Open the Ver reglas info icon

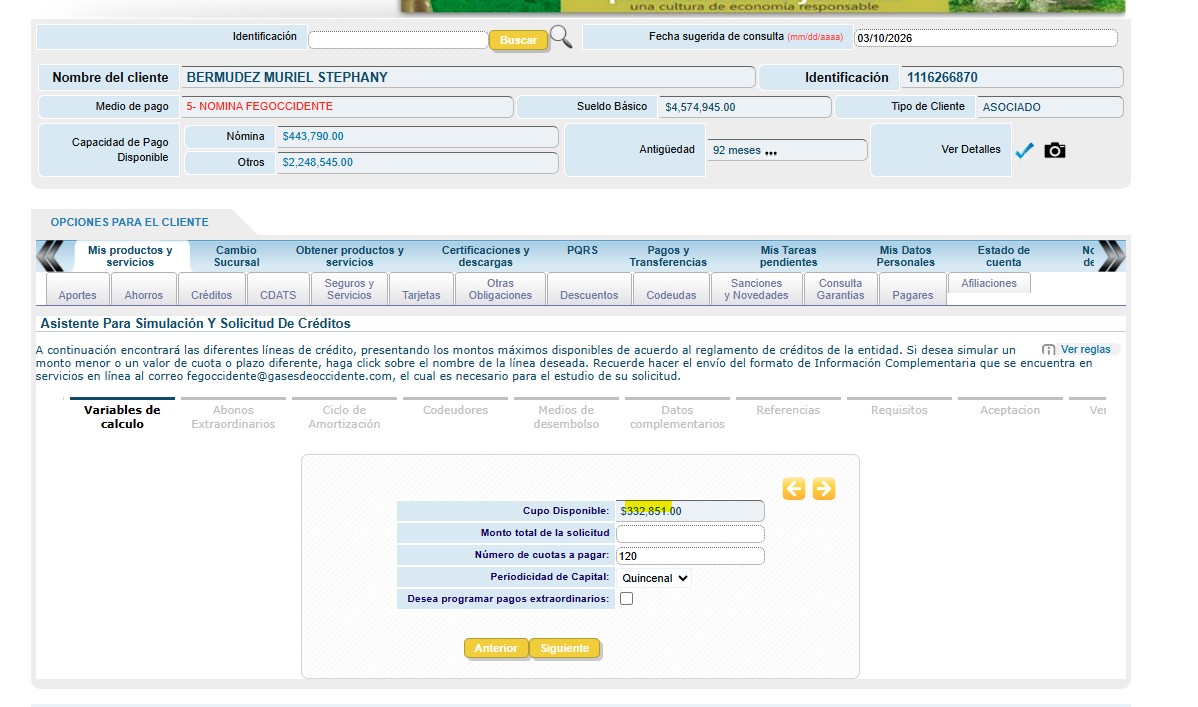pos(1049,350)
